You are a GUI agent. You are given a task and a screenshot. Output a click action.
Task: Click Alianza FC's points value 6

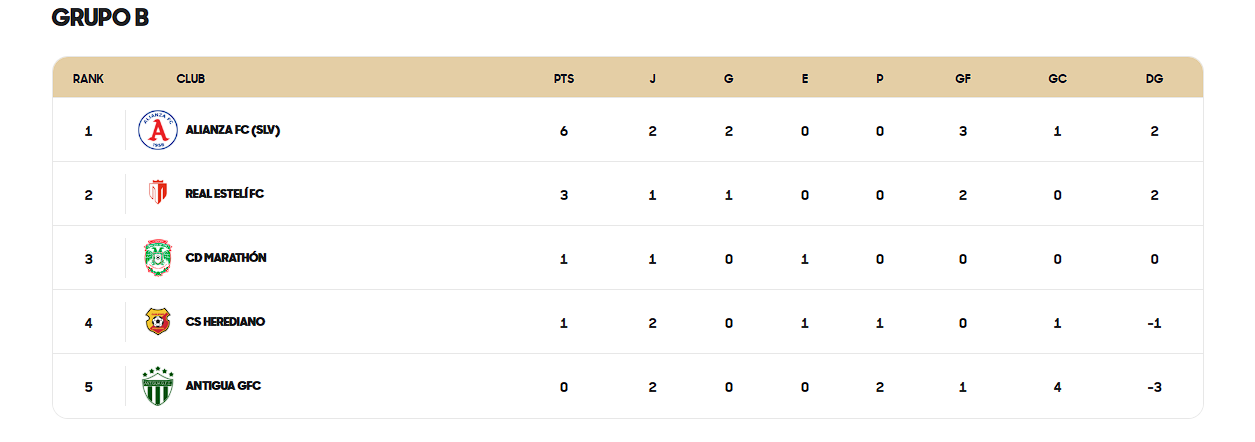[564, 131]
